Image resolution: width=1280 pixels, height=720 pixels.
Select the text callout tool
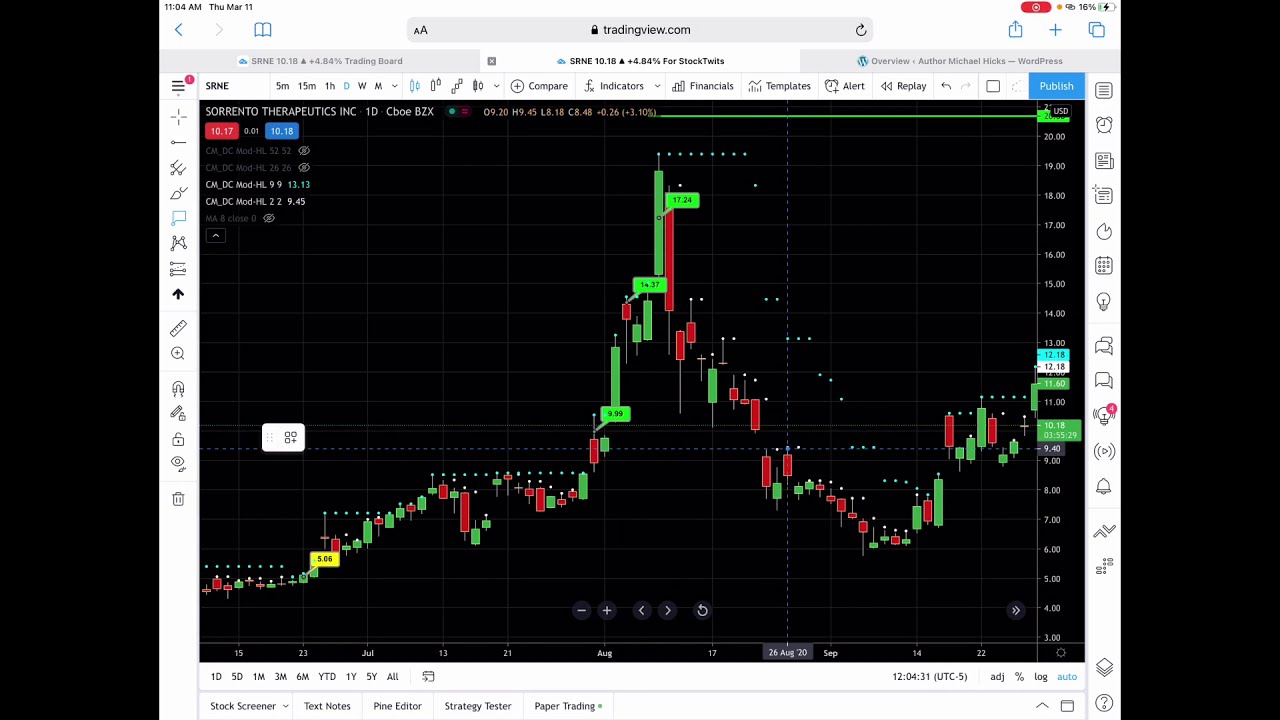coord(178,218)
